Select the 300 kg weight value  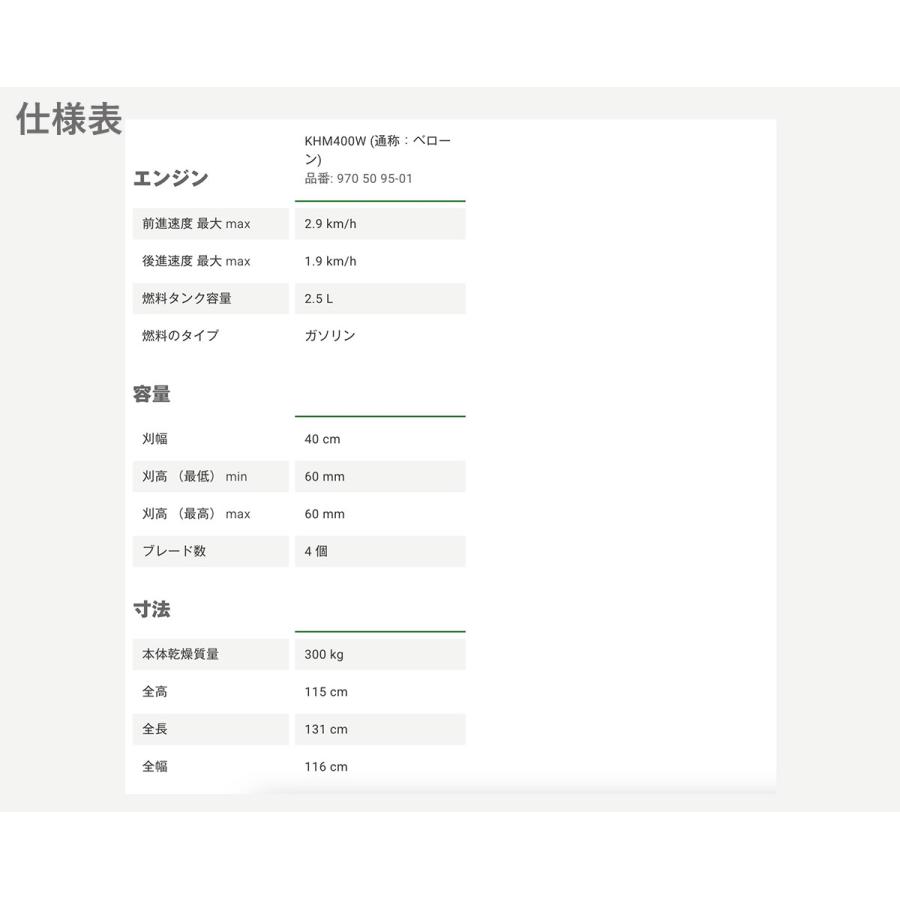coord(324,655)
